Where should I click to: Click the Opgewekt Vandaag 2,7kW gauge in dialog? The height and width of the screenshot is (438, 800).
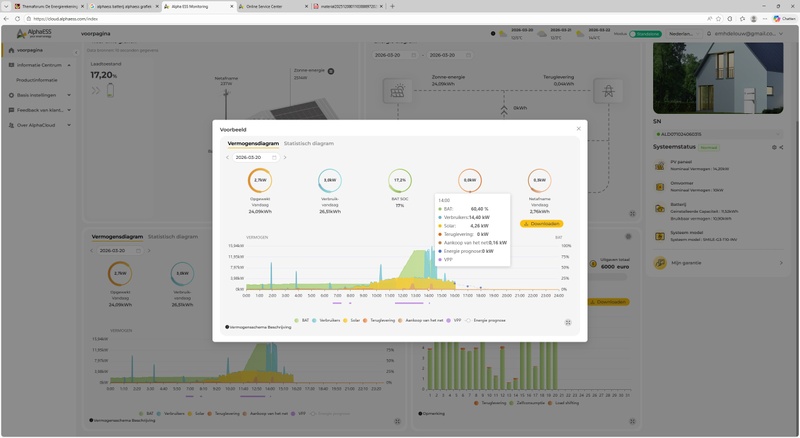tap(260, 180)
